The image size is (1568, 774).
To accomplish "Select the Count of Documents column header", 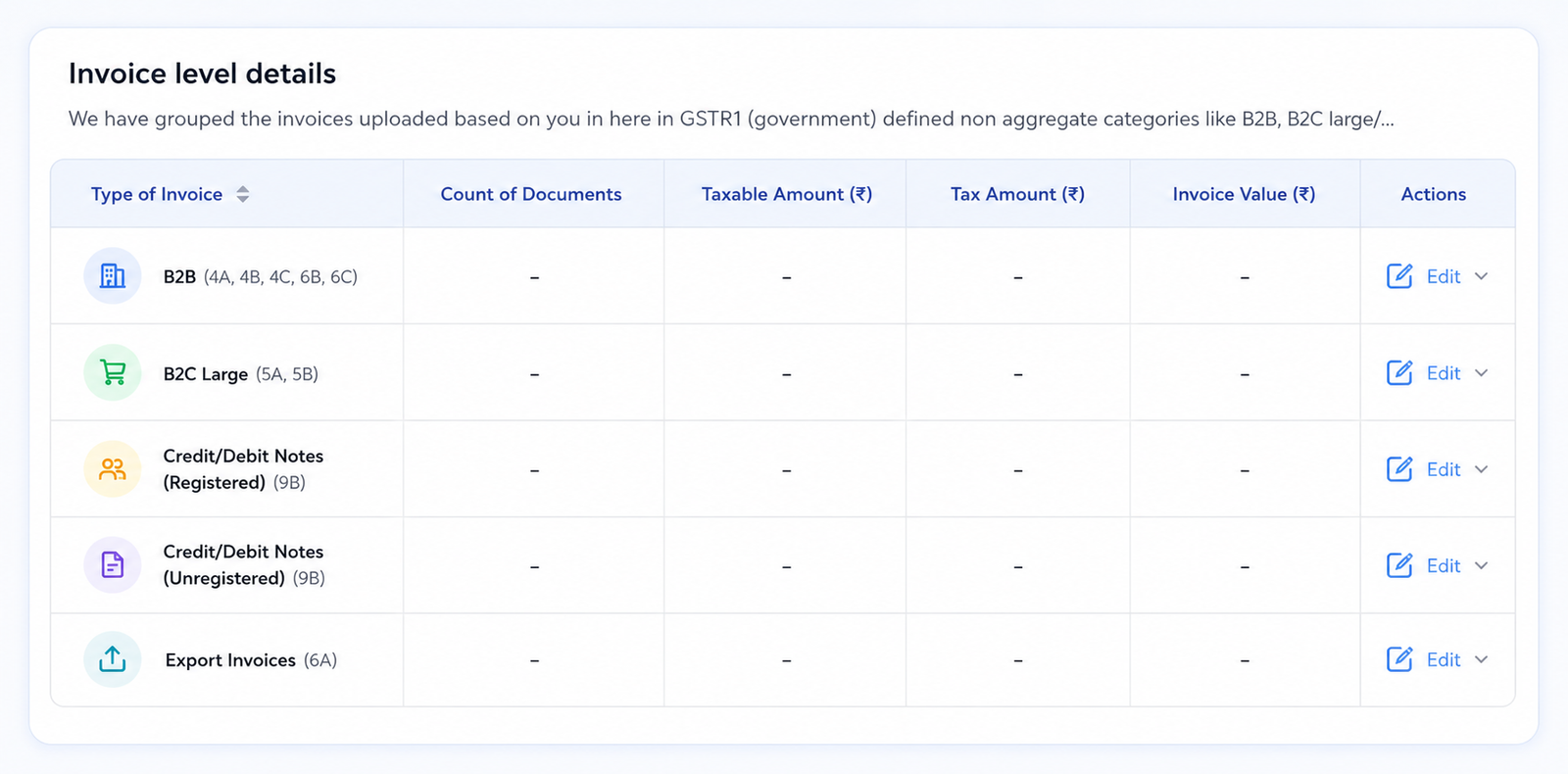I will (531, 194).
